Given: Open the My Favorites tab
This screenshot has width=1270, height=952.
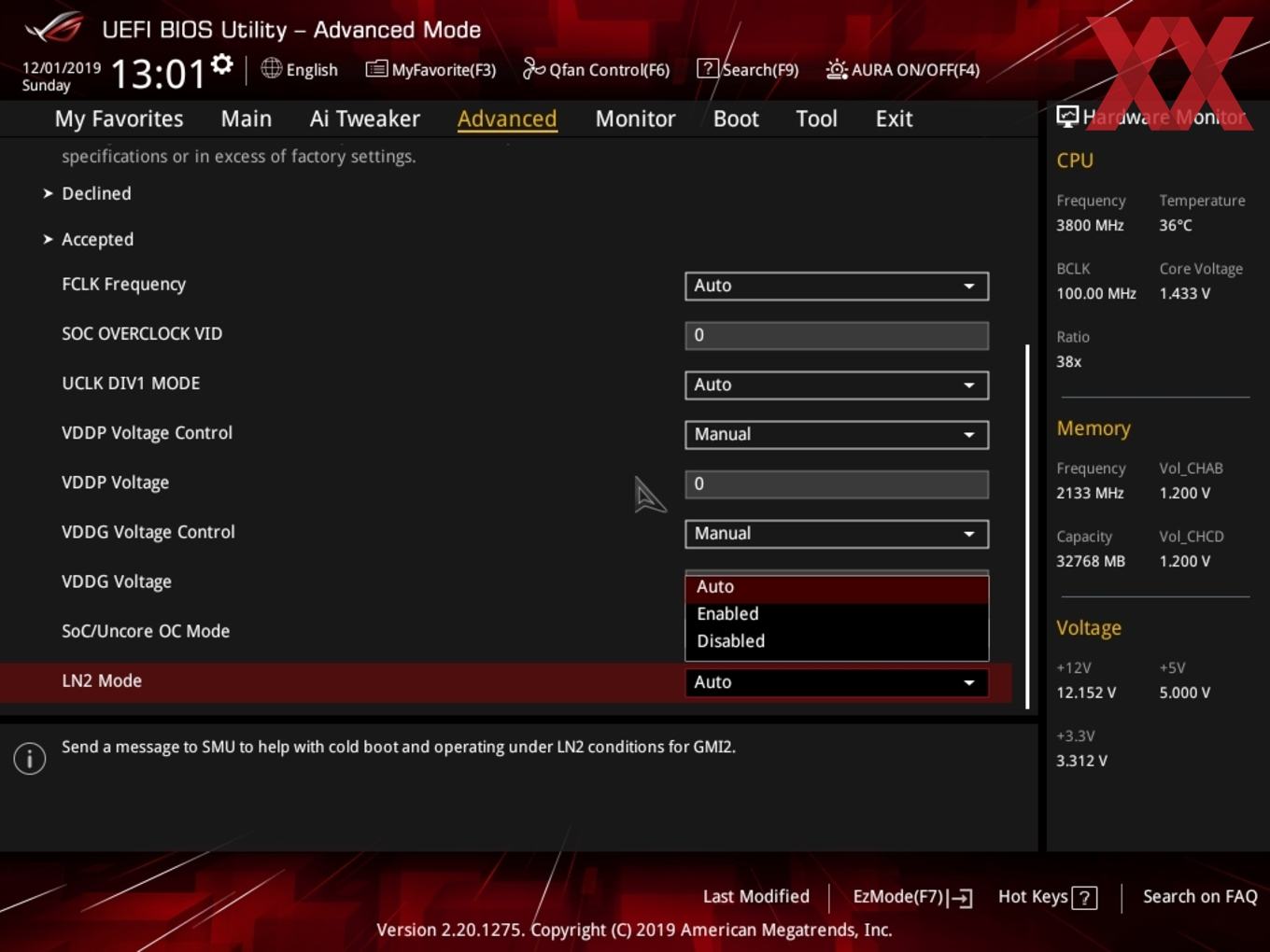Looking at the screenshot, I should pyautogui.click(x=120, y=119).
